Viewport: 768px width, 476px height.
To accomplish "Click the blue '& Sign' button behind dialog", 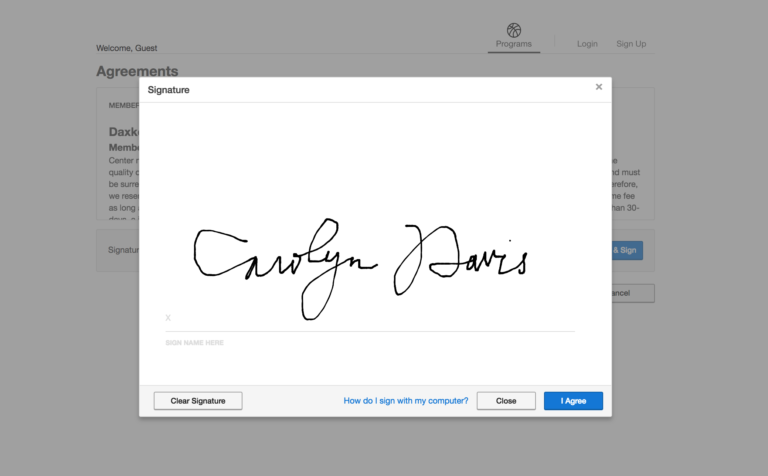I will [627, 250].
